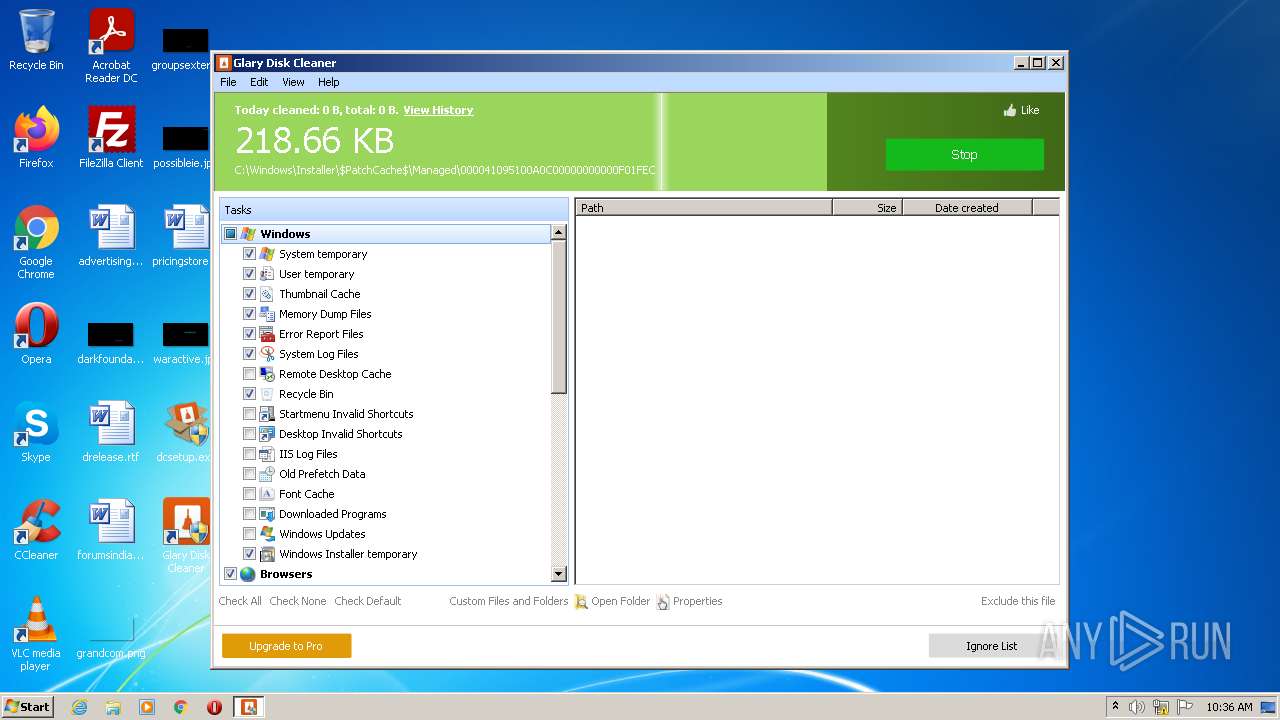The width and height of the screenshot is (1280, 720).
Task: Open the Edit menu
Action: tap(259, 82)
